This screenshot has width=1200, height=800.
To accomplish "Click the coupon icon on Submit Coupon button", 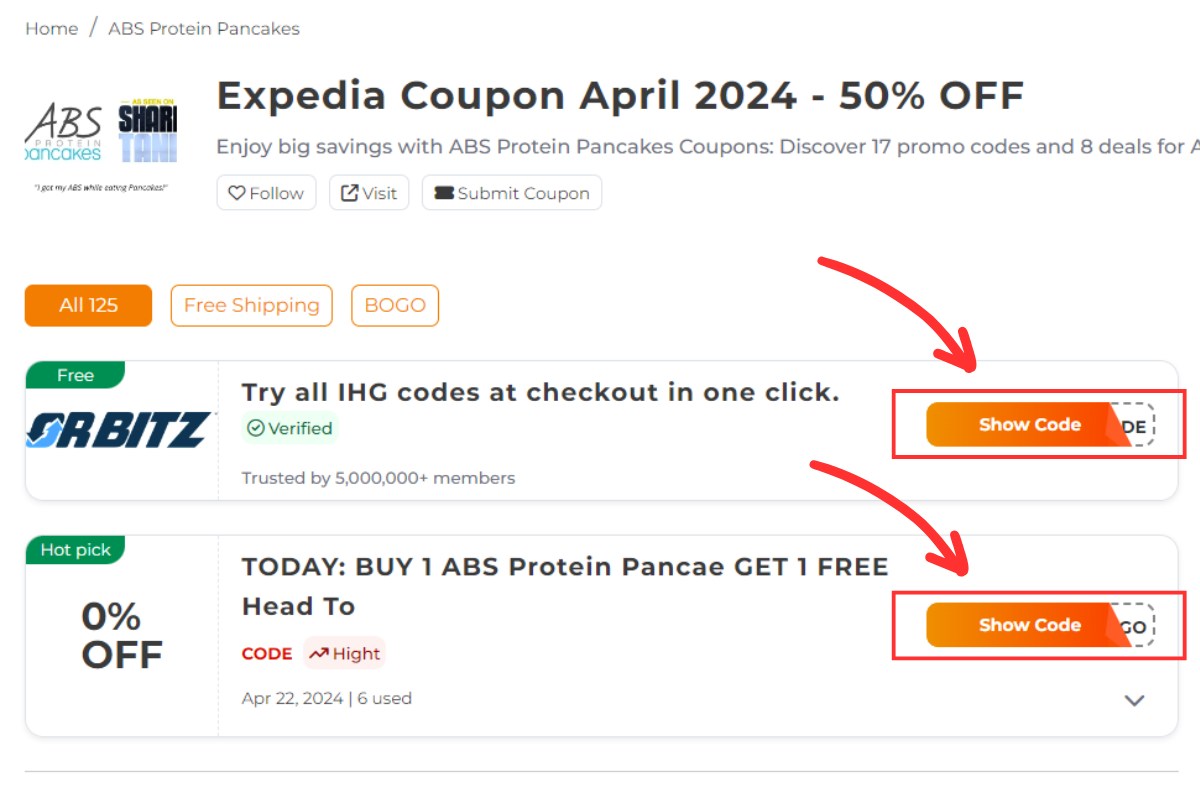I will click(446, 192).
